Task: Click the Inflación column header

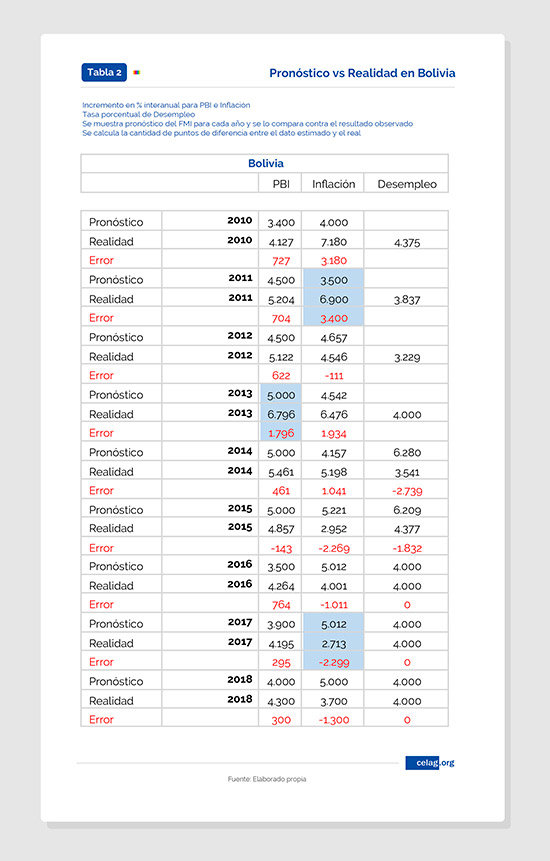Action: [x=334, y=184]
